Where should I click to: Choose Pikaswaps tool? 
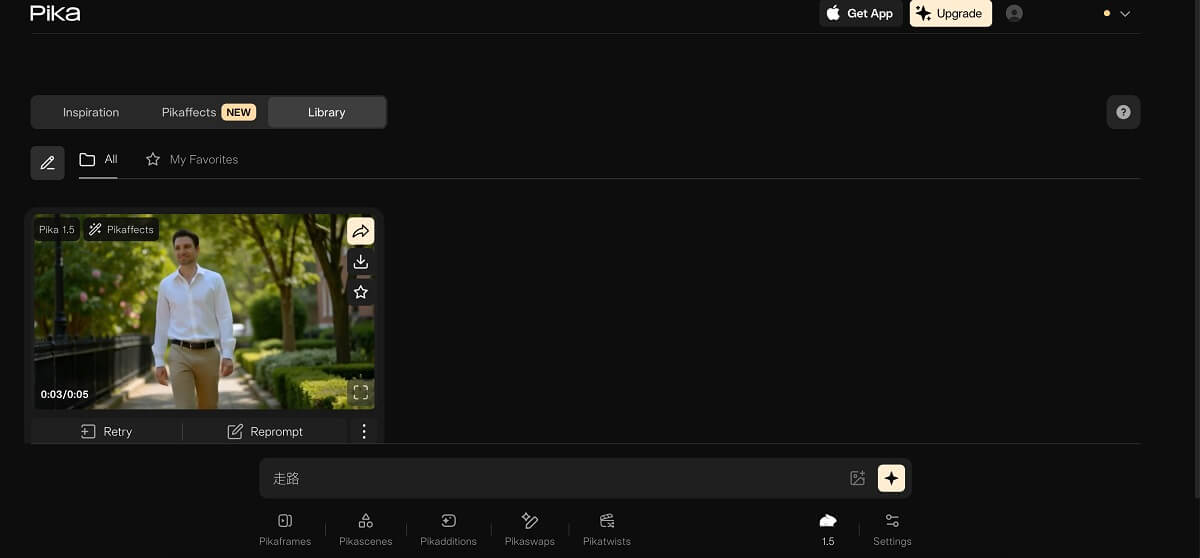point(530,529)
